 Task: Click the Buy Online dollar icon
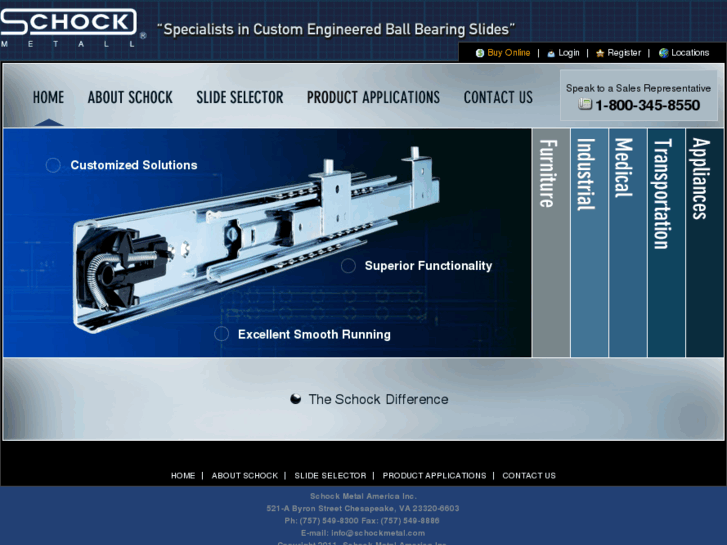[480, 53]
